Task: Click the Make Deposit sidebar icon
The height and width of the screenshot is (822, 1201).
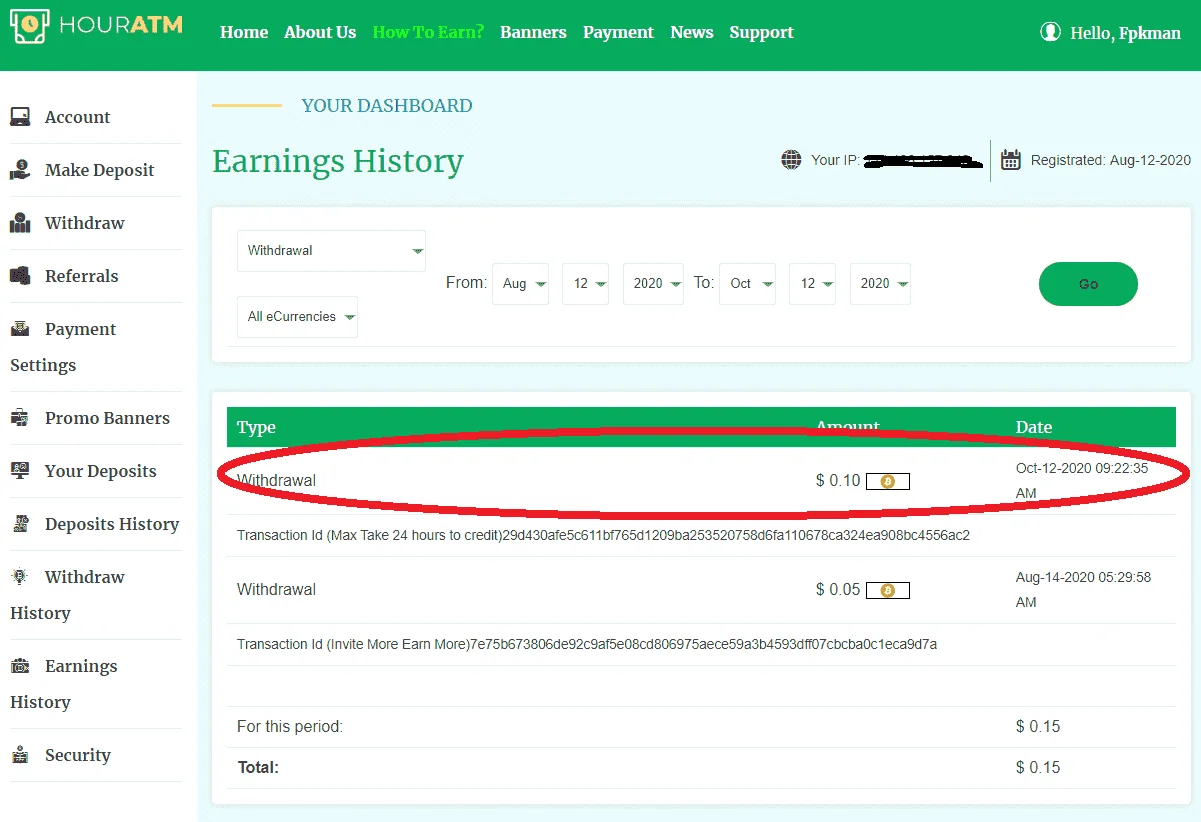Action: point(20,170)
